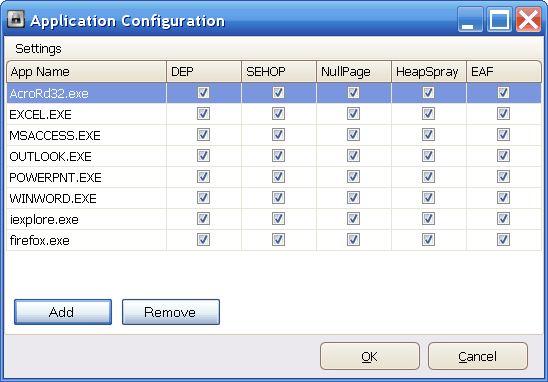The height and width of the screenshot is (382, 548).
Task: Uncheck SEHOP for AcroRd32.exe
Action: tap(279, 93)
